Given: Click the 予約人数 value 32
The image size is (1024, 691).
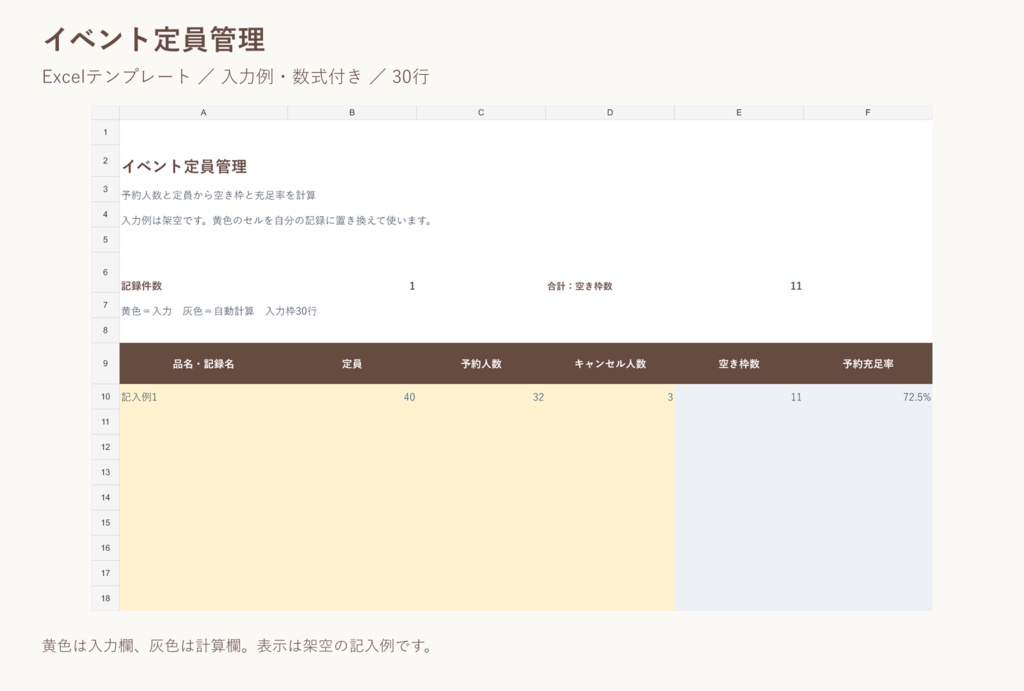Looking at the screenshot, I should pyautogui.click(x=538, y=396).
